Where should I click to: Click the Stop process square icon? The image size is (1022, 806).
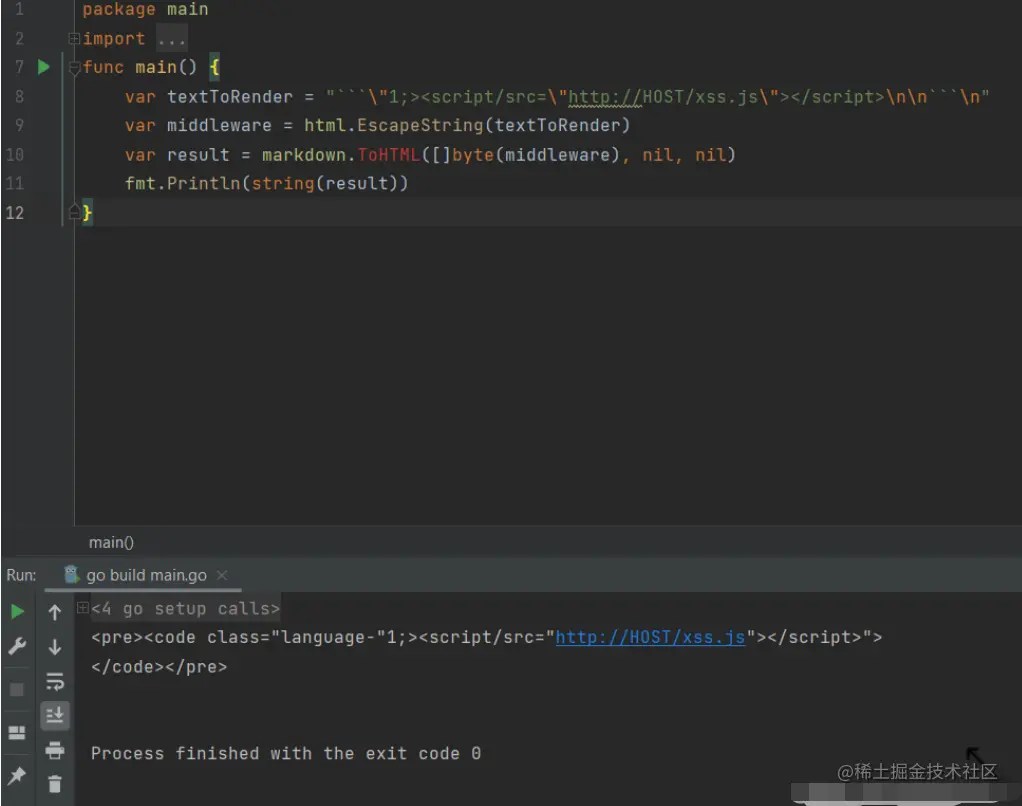[17, 689]
